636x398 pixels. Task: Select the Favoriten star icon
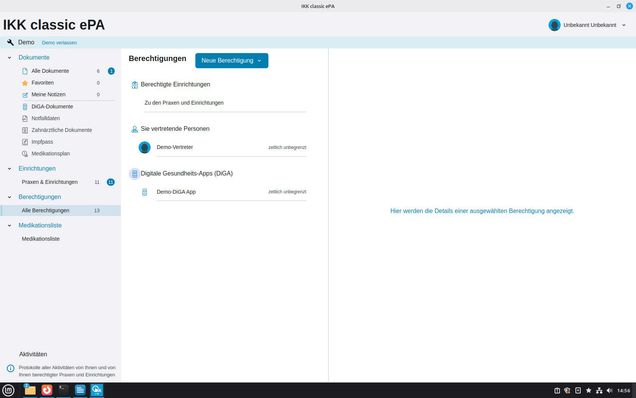(25, 83)
